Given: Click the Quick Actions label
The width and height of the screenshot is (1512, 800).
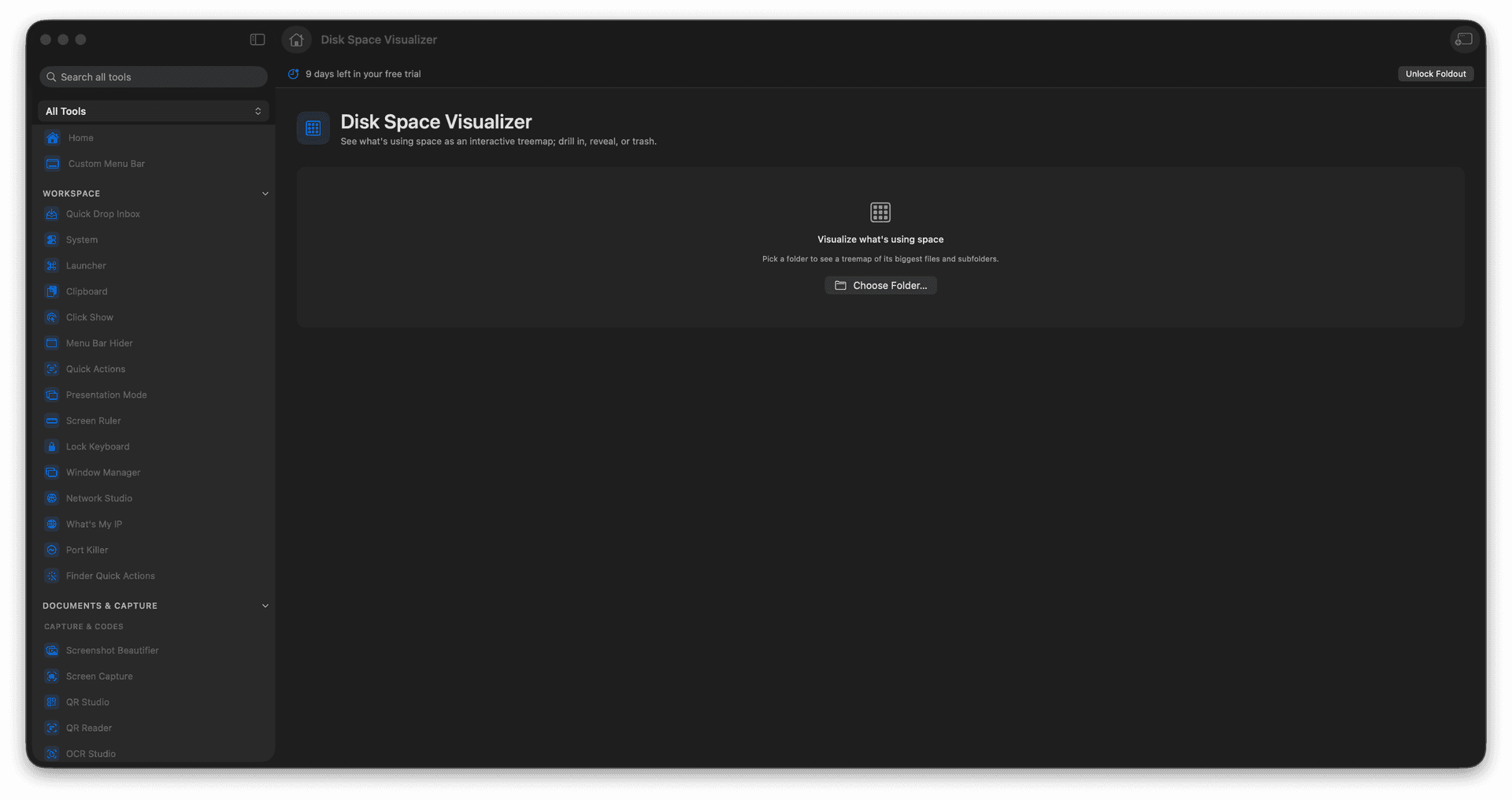Looking at the screenshot, I should (95, 369).
